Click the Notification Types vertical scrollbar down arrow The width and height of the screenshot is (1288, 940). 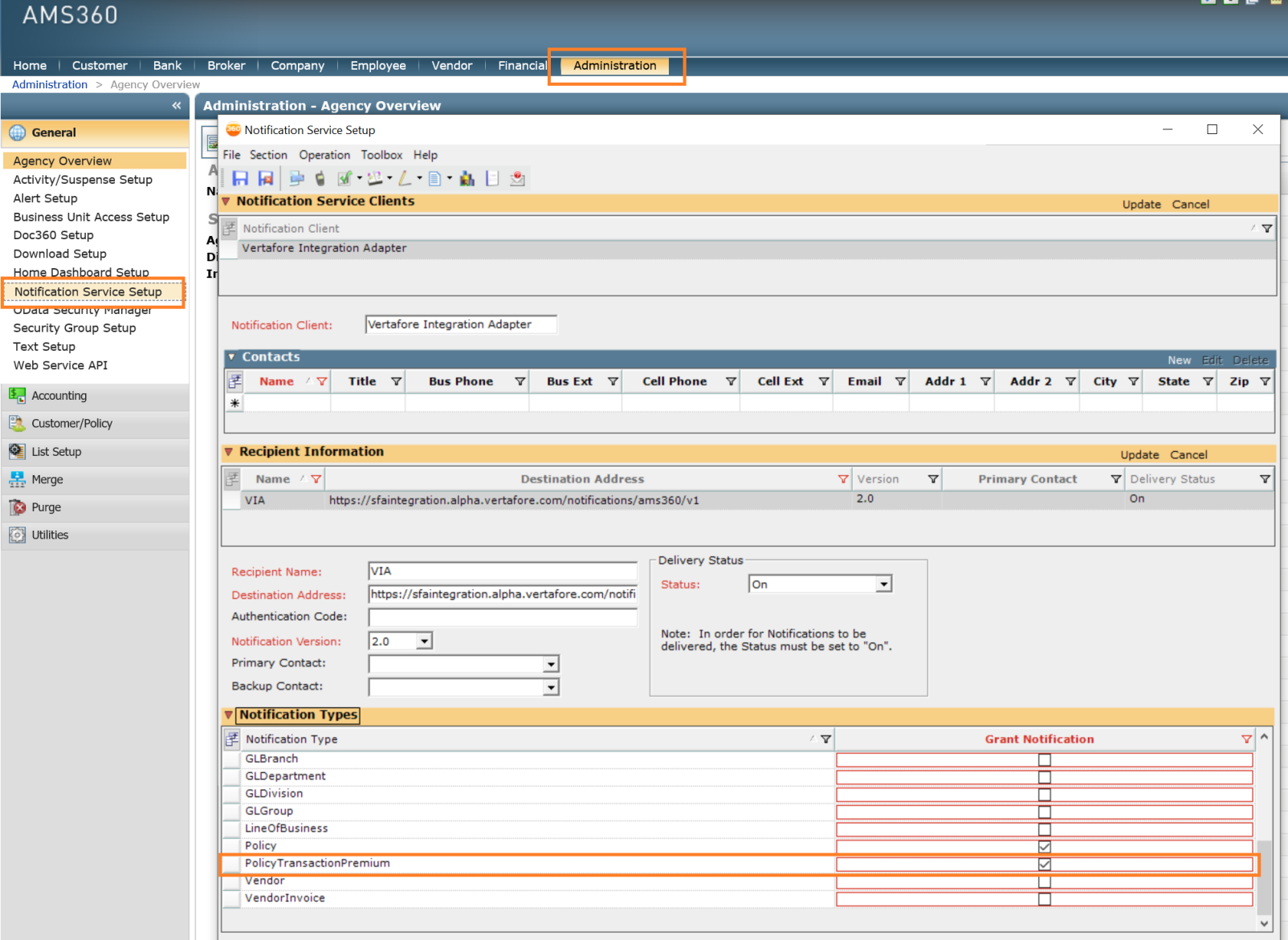pos(1265,923)
